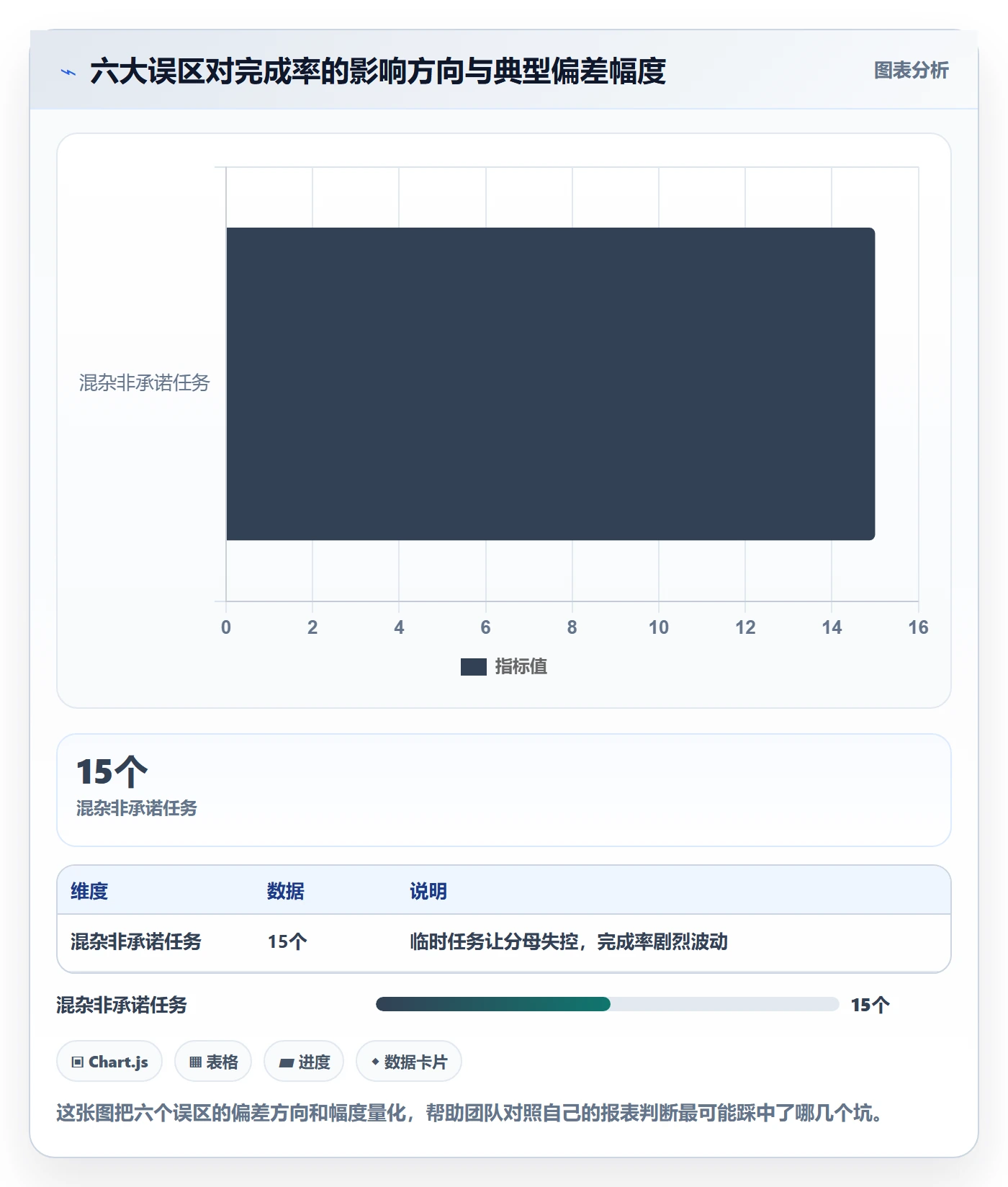Click the x-axis tick label 8

572,627
